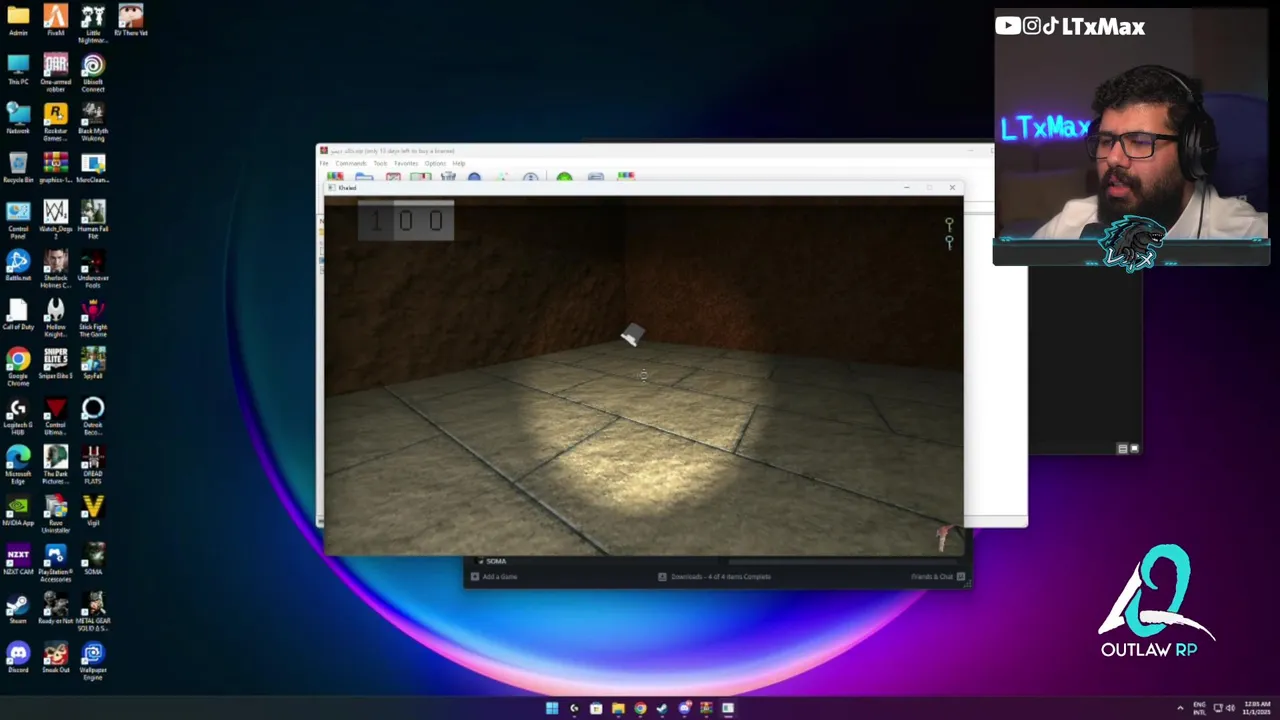Open the Recycle Bin

[x=18, y=167]
